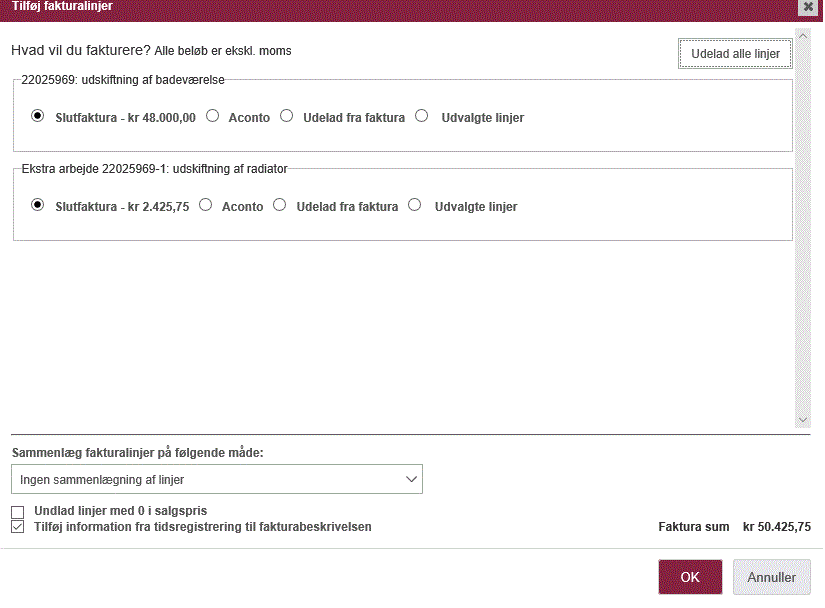Screen dimensions: 825x608
Task: Open the Ingen sammenlægning af linjer dropdown
Action: (217, 479)
